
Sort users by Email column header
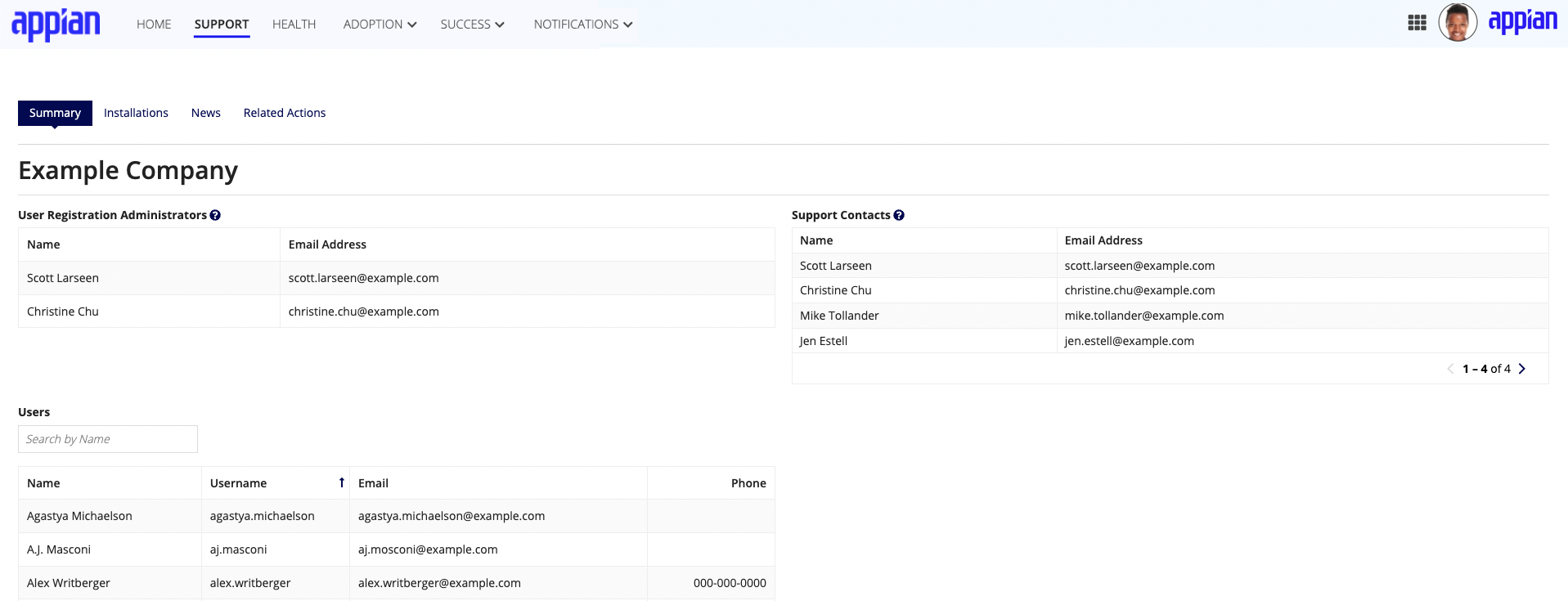(373, 483)
